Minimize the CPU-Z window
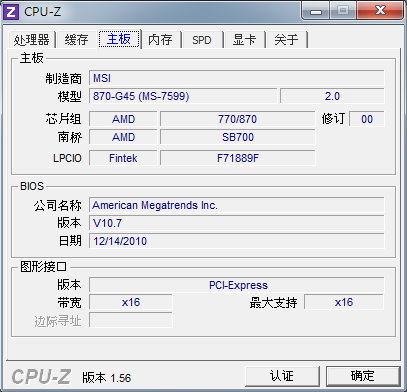 tap(316, 11)
